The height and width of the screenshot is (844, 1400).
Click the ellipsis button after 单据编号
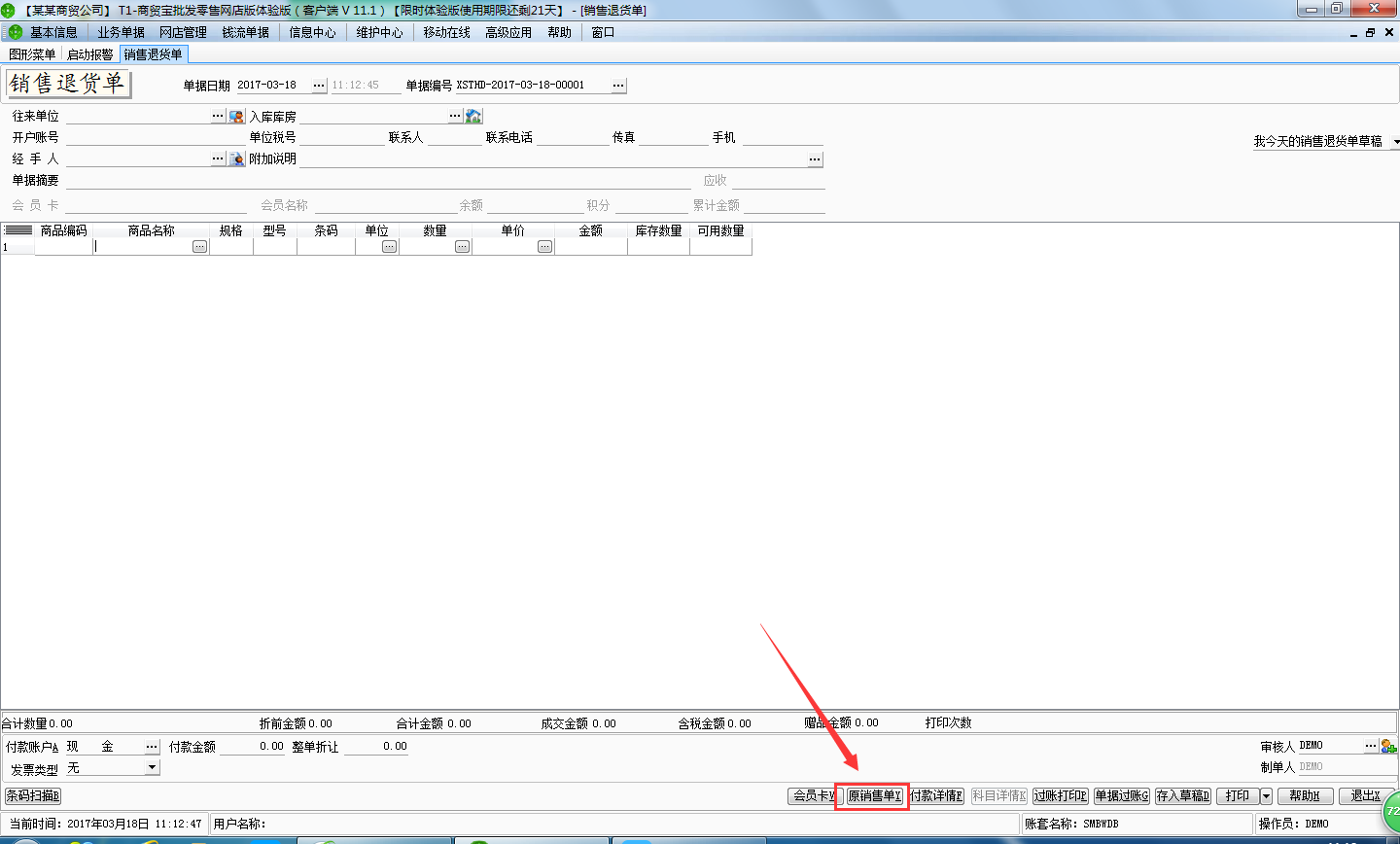point(618,86)
